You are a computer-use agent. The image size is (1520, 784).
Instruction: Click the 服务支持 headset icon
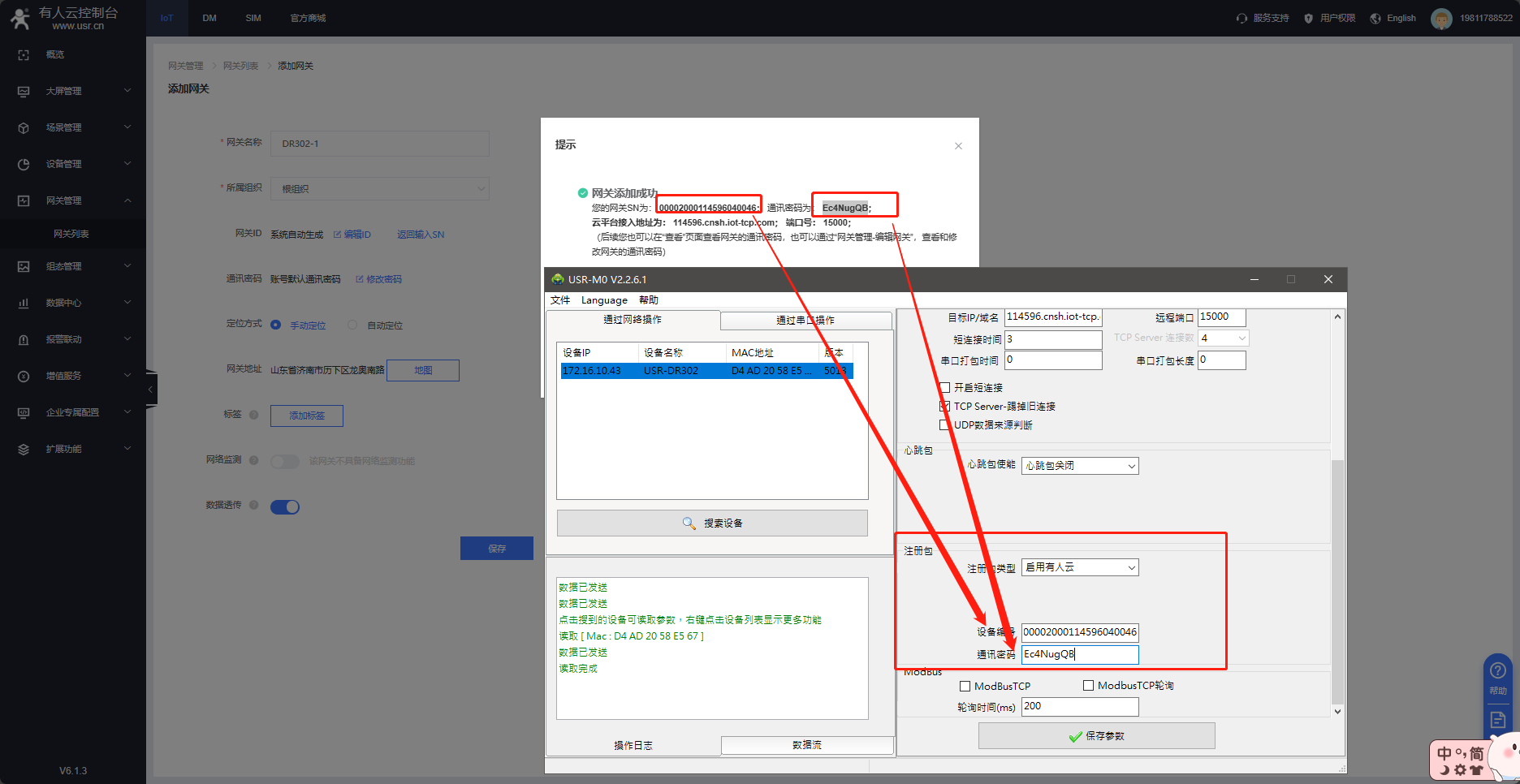1241,19
